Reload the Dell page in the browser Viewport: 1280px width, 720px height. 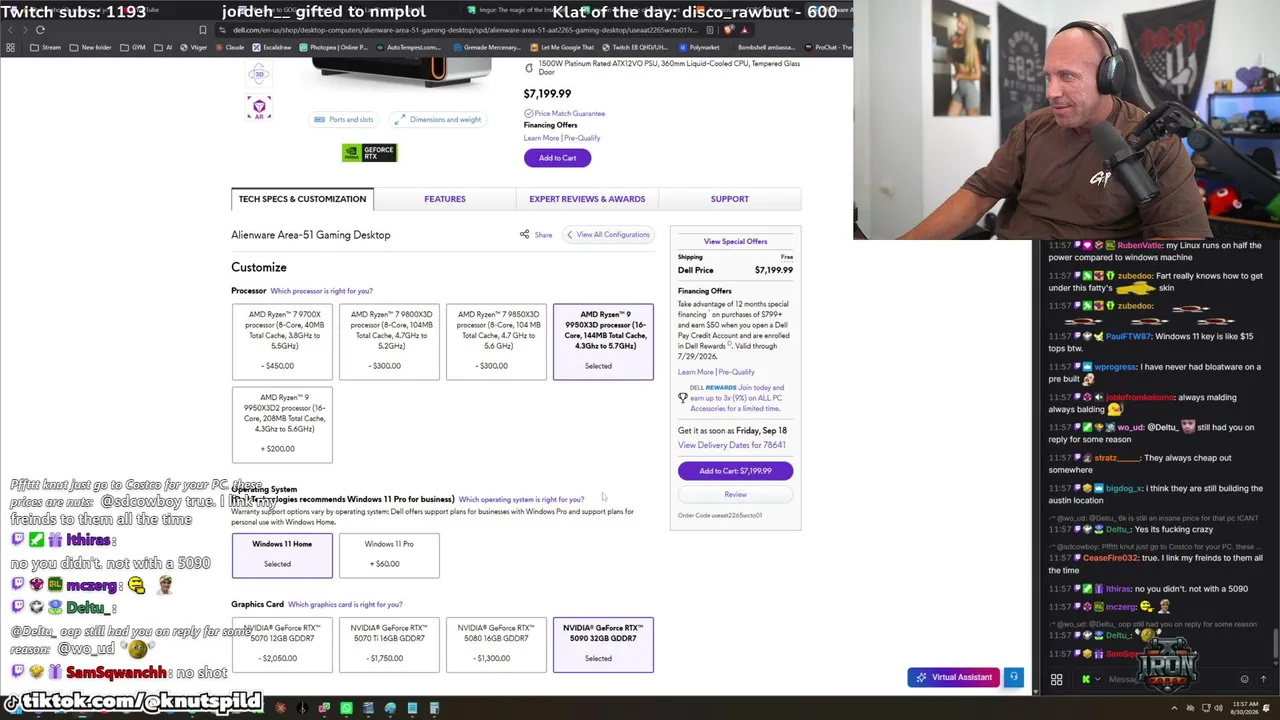pyautogui.click(x=40, y=30)
